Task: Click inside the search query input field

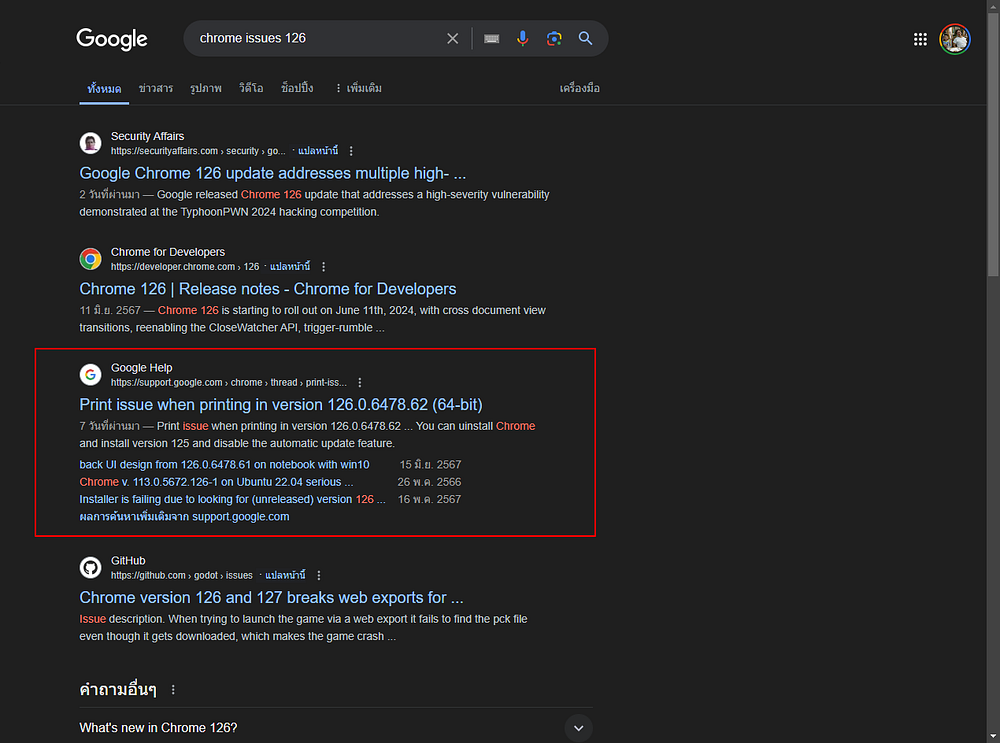Action: pos(310,39)
